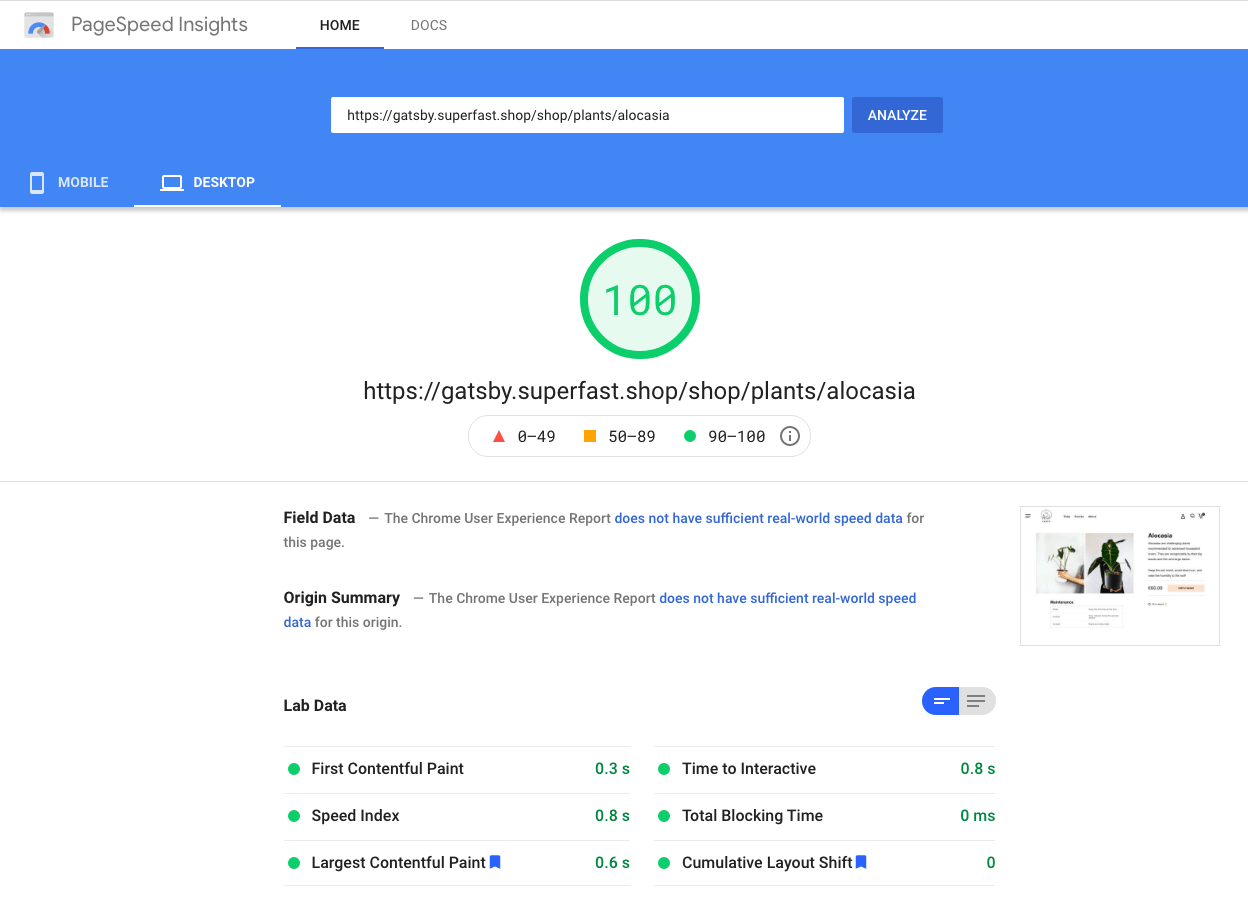This screenshot has width=1248, height=899.
Task: Open the DOCS tab
Action: tap(429, 25)
